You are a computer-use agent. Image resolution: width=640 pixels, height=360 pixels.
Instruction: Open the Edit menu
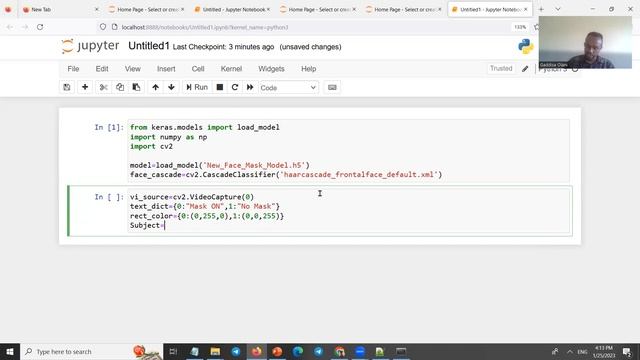point(102,69)
